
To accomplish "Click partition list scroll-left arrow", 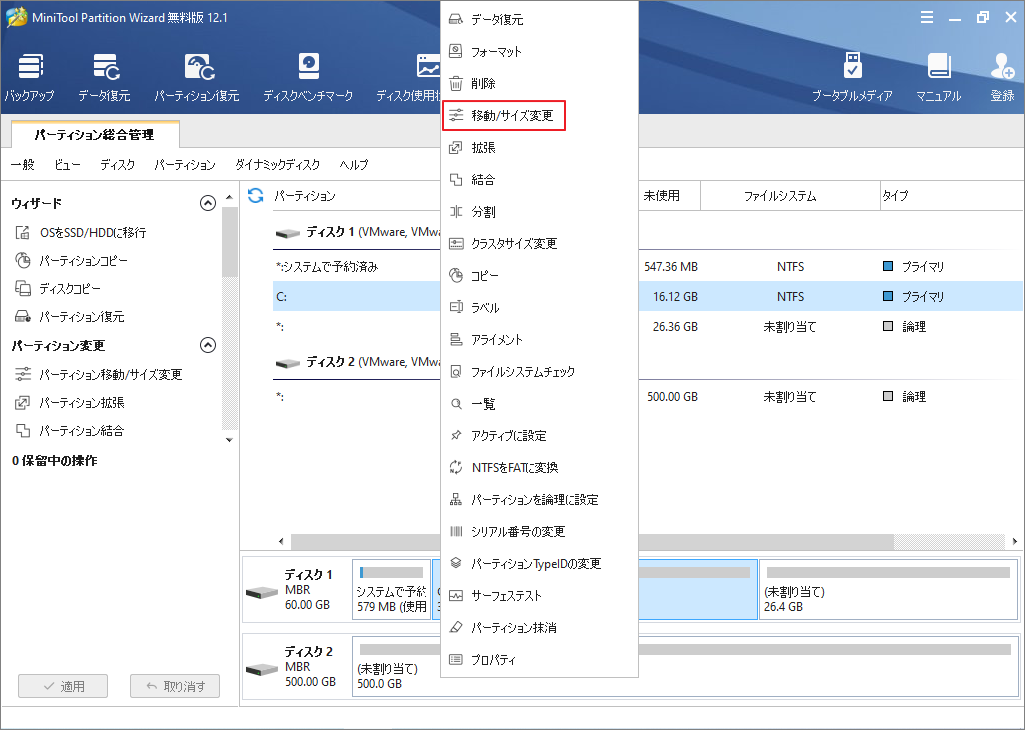I will click(x=281, y=541).
